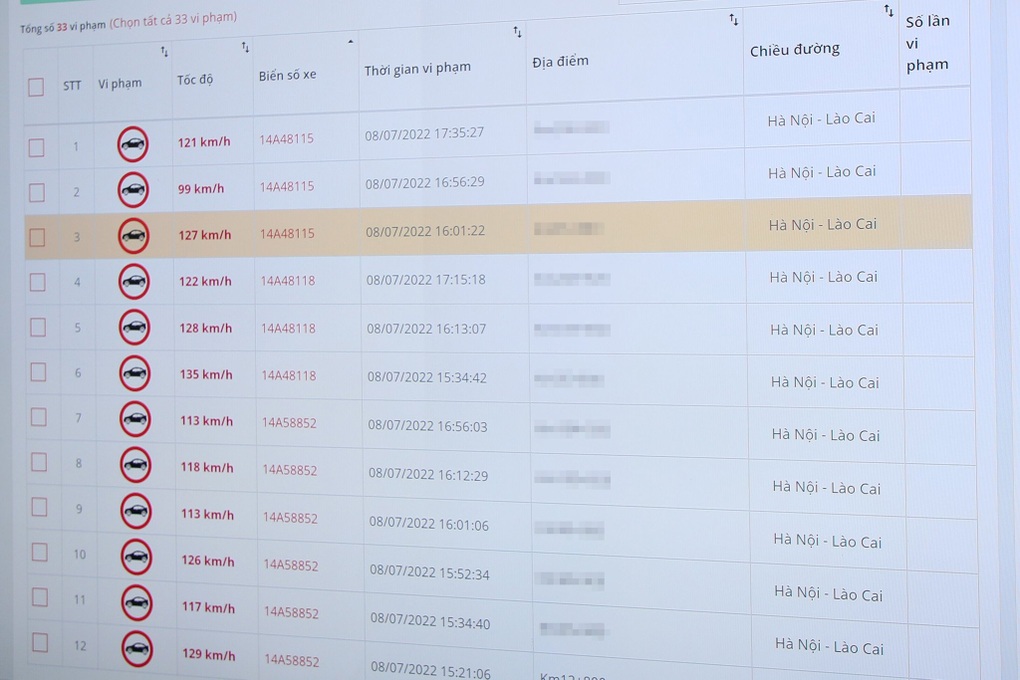
Task: Check the box for row 6
Action: [x=38, y=372]
